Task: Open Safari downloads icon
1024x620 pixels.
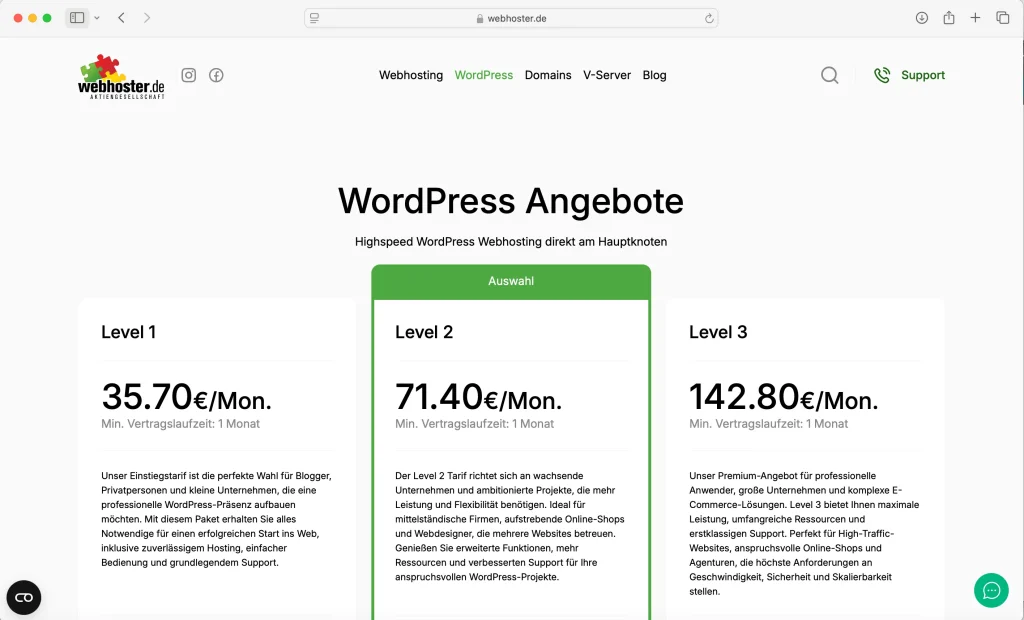Action: click(x=921, y=17)
